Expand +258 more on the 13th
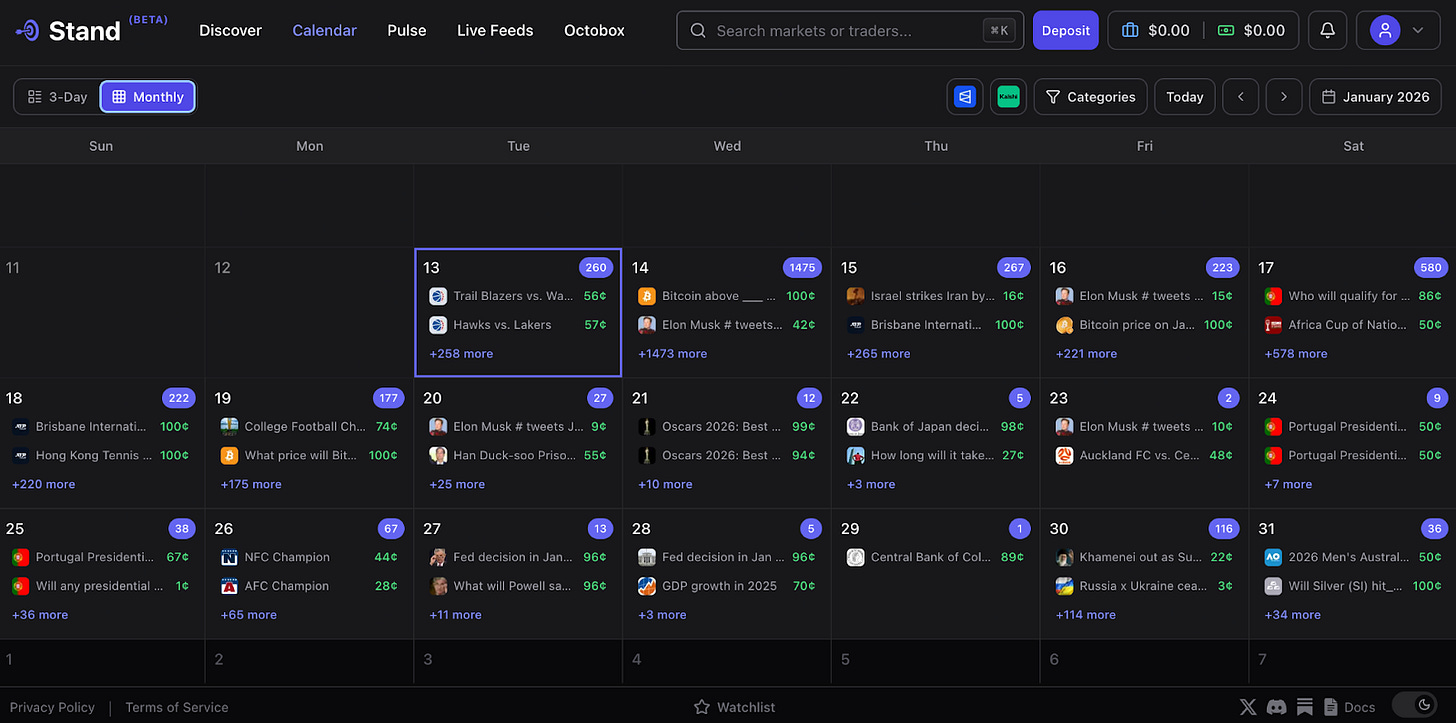The image size is (1456, 723). pyautogui.click(x=461, y=353)
